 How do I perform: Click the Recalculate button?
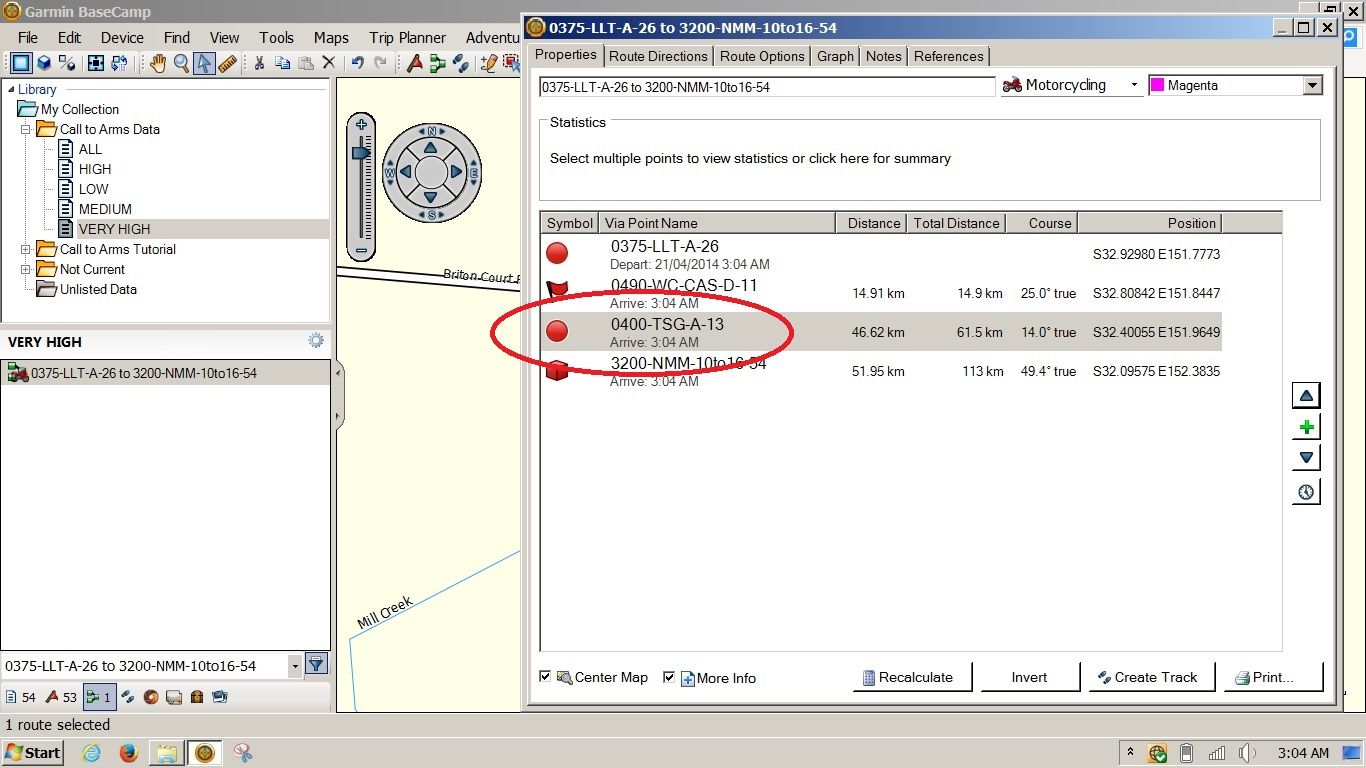pyautogui.click(x=914, y=677)
